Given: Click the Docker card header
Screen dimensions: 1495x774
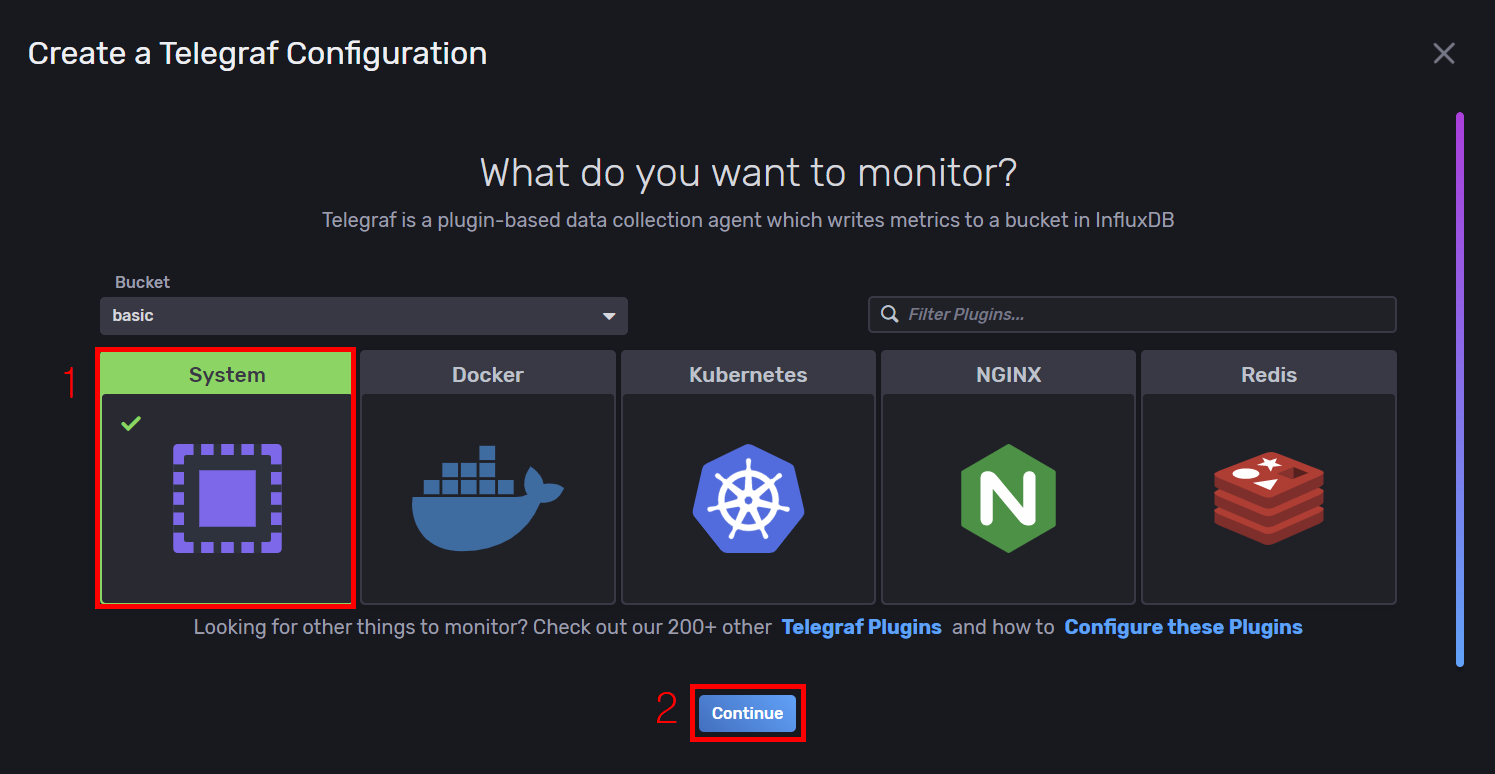Looking at the screenshot, I should click(488, 374).
